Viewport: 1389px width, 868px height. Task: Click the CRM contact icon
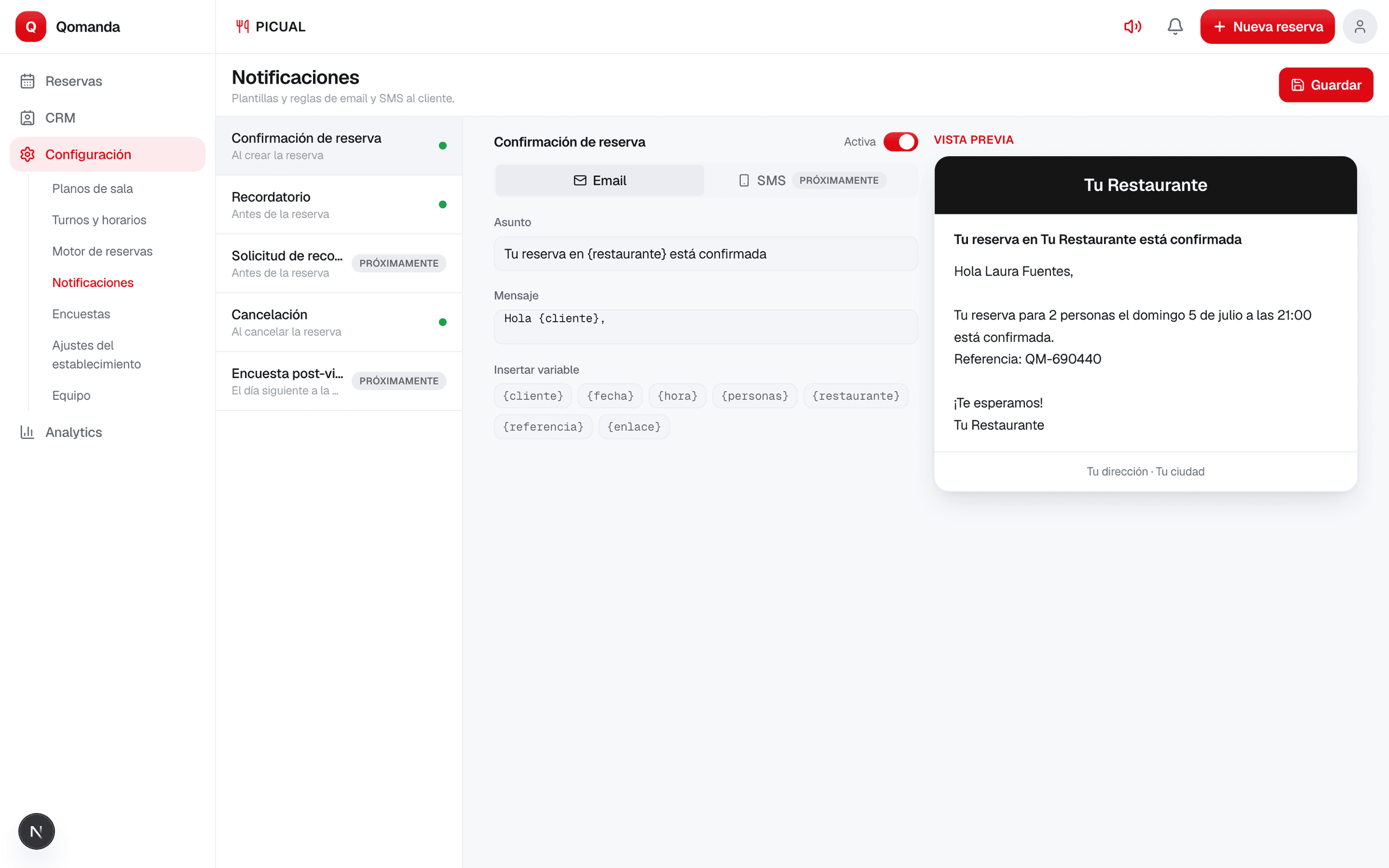click(28, 118)
